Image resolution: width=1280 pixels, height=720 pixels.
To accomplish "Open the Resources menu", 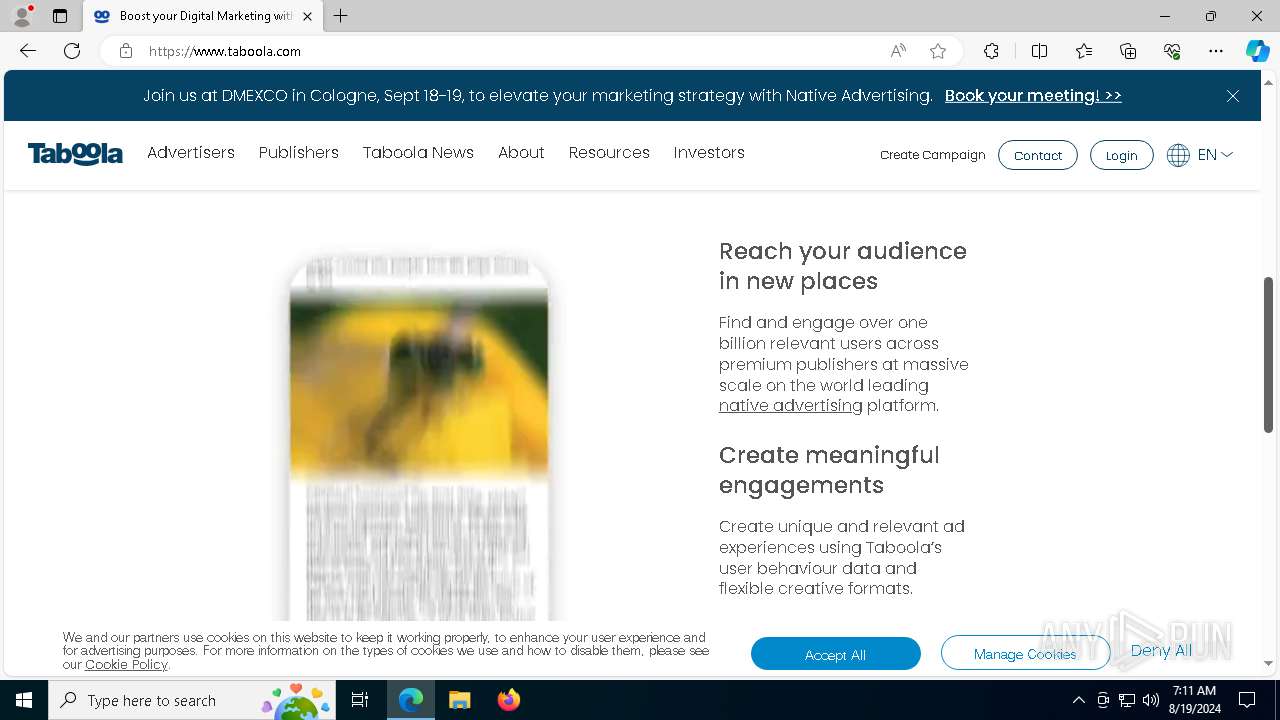I will (609, 153).
